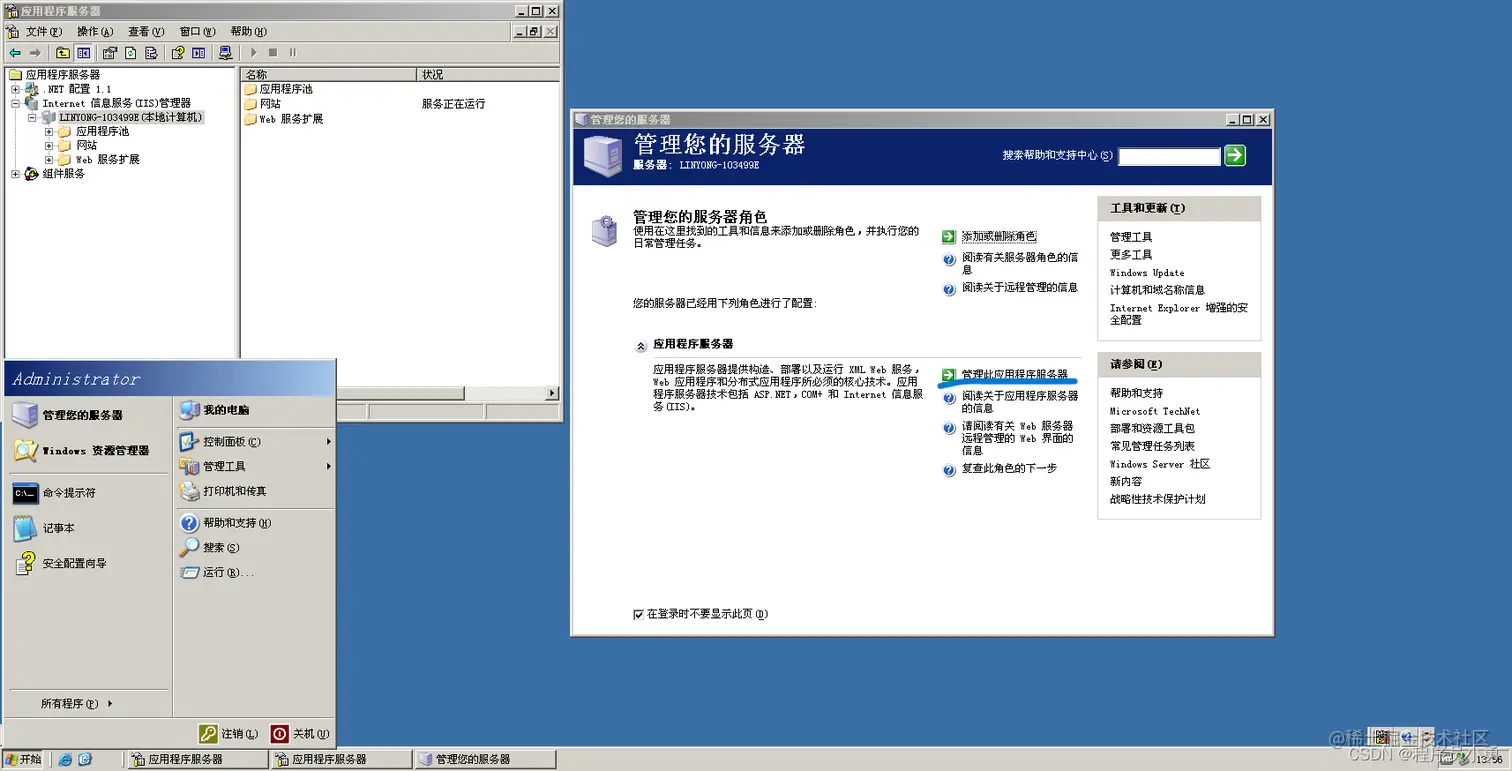This screenshot has height=771, width=1512.
Task: Expand 组件服务 tree node
Action: tap(15, 174)
